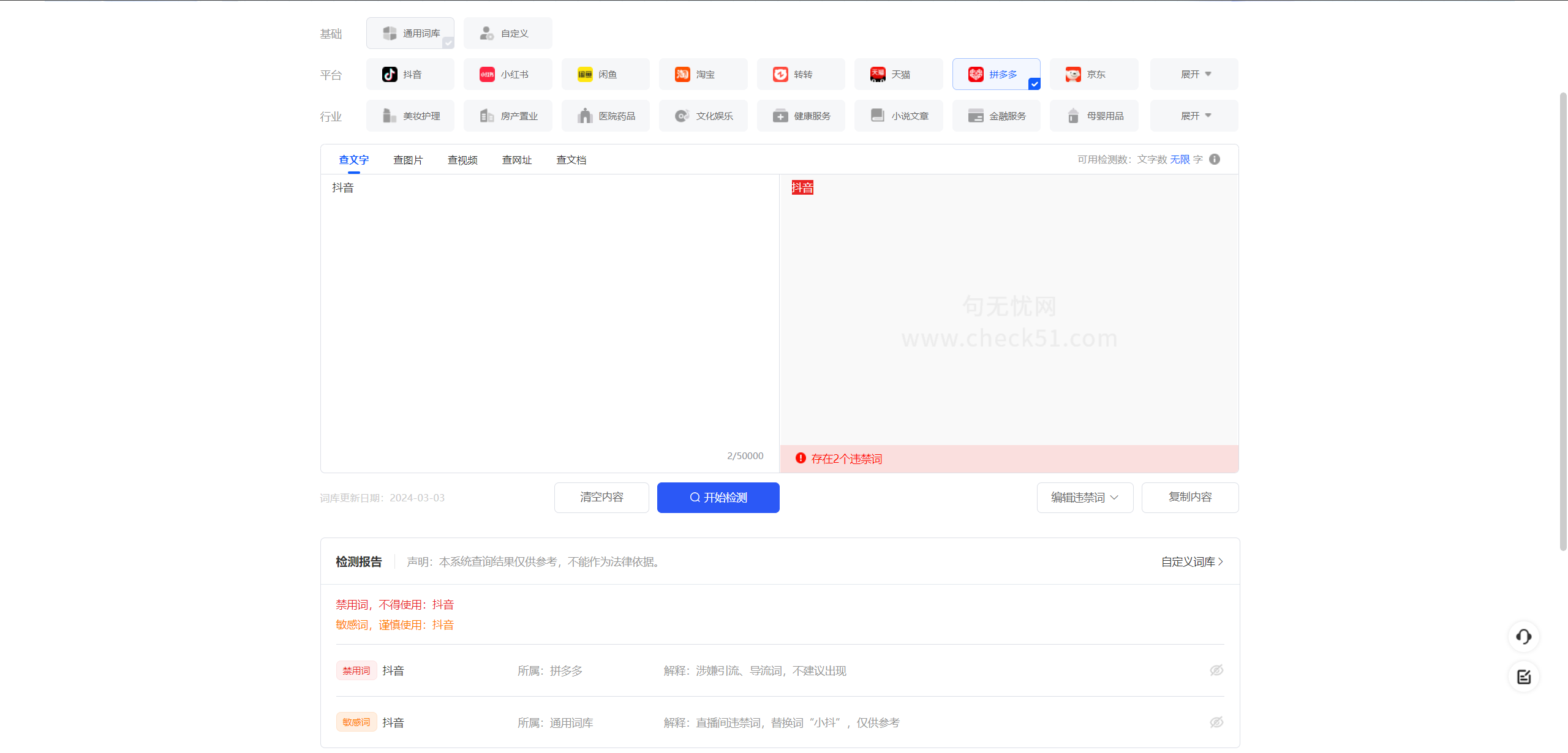
Task: Click the 拼多多 platform logo
Action: click(976, 74)
